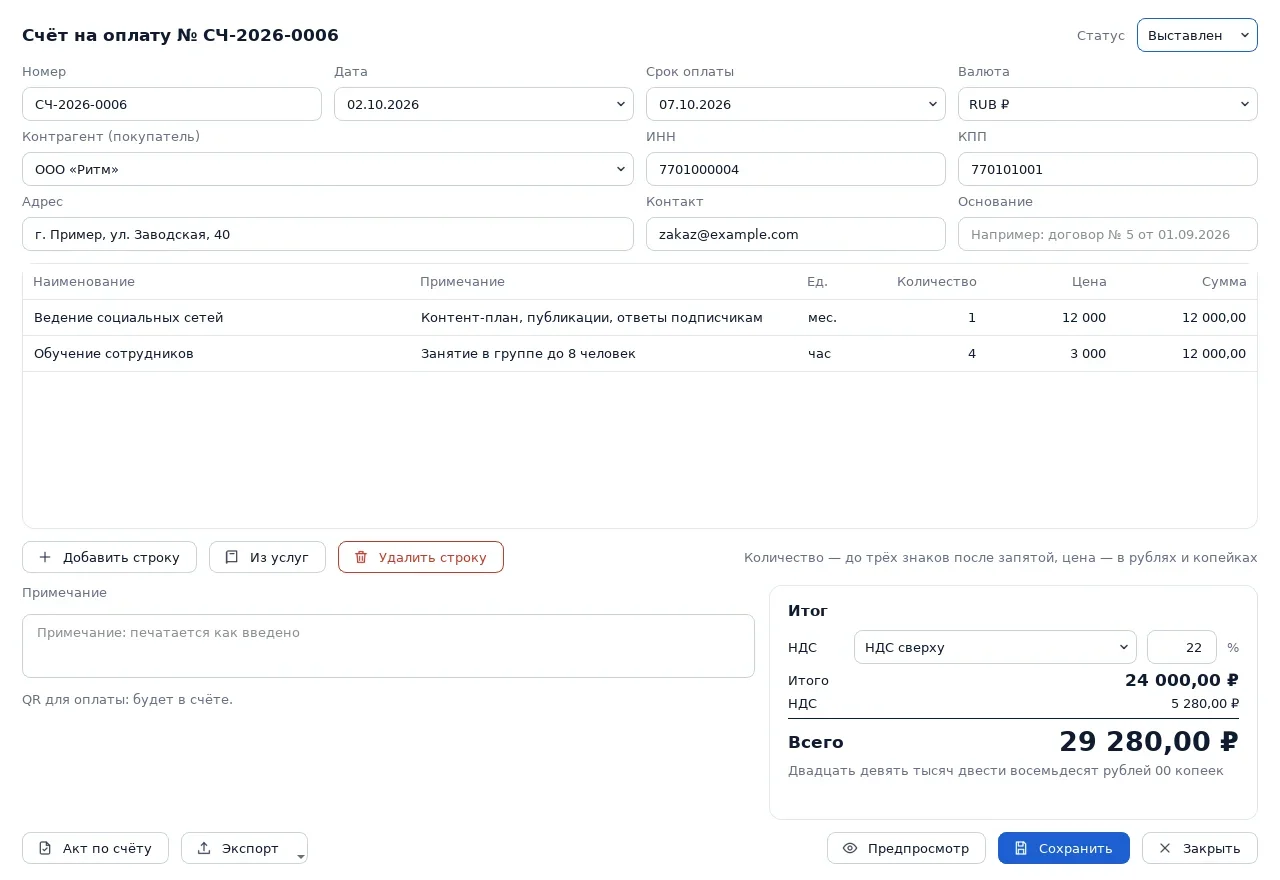Click the total 29 280,00 ₽
This screenshot has height=880, width=1280.
coord(1149,742)
